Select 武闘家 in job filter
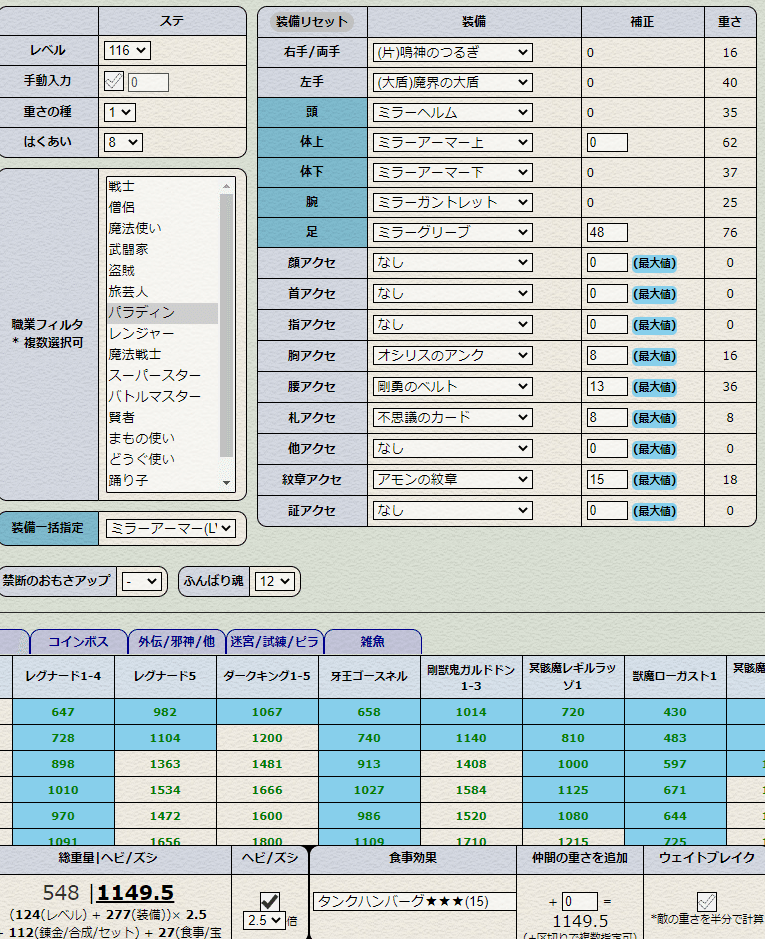This screenshot has height=939, width=765. coord(162,249)
